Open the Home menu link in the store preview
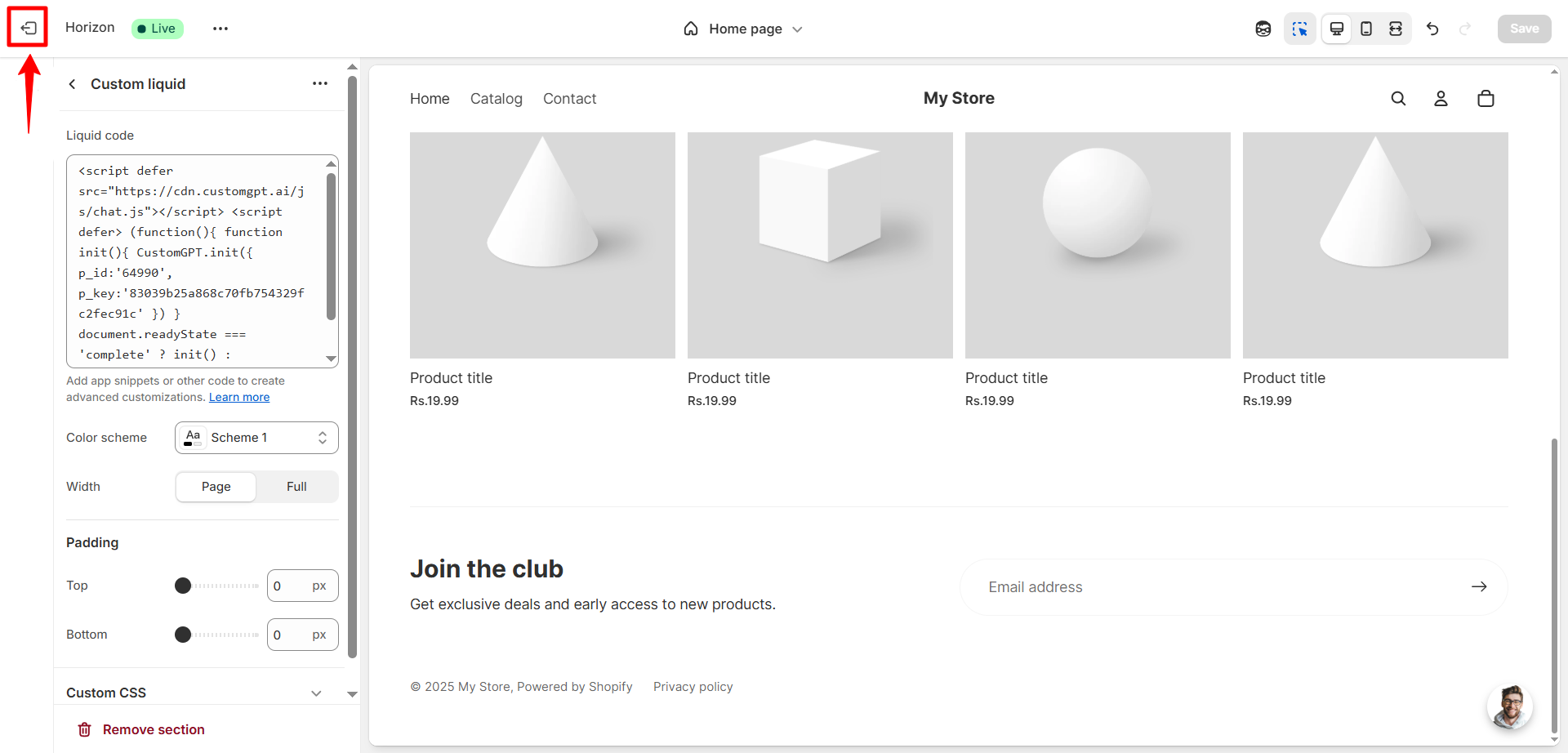1568x753 pixels. 430,99
